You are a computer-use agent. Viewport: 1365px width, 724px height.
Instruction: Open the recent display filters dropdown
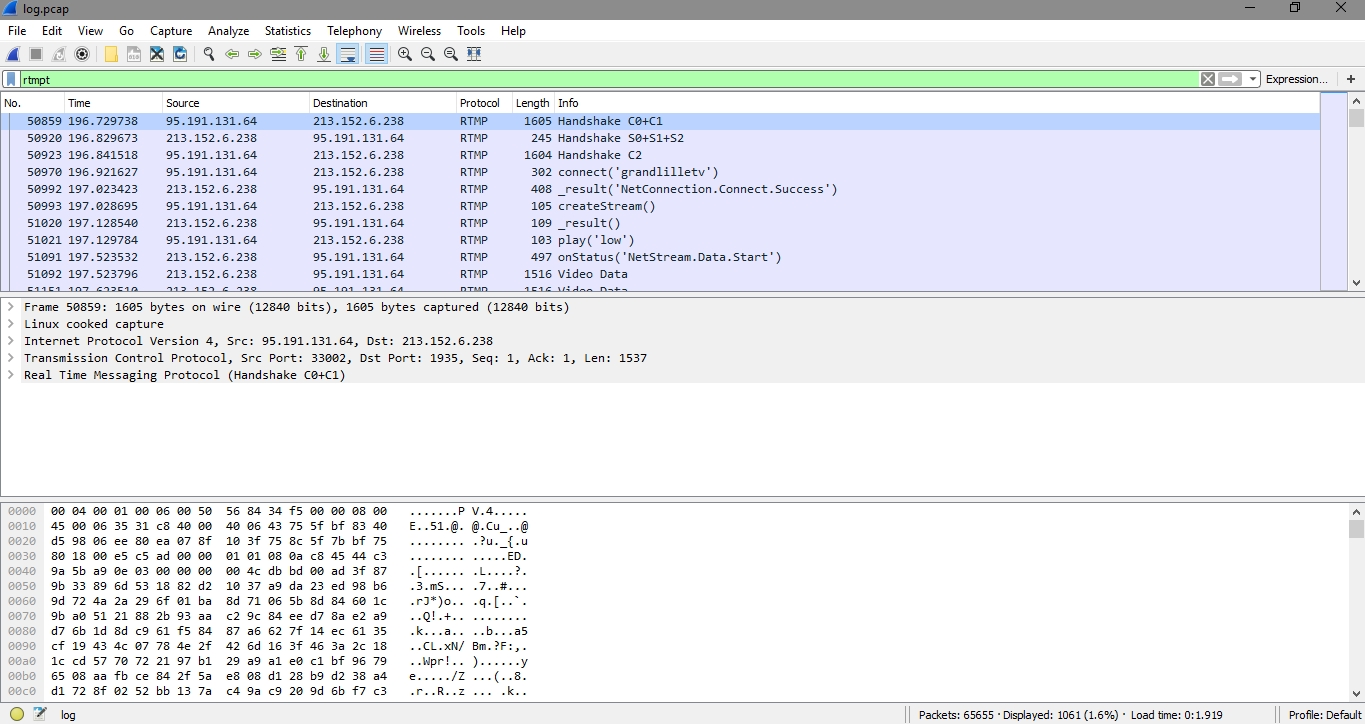point(1253,79)
